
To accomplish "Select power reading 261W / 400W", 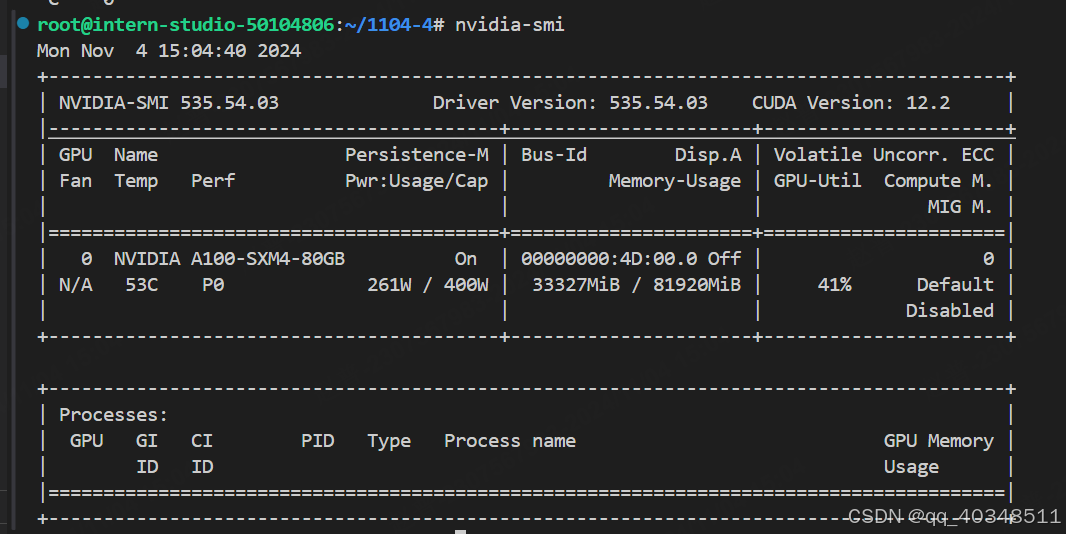I will tap(428, 285).
